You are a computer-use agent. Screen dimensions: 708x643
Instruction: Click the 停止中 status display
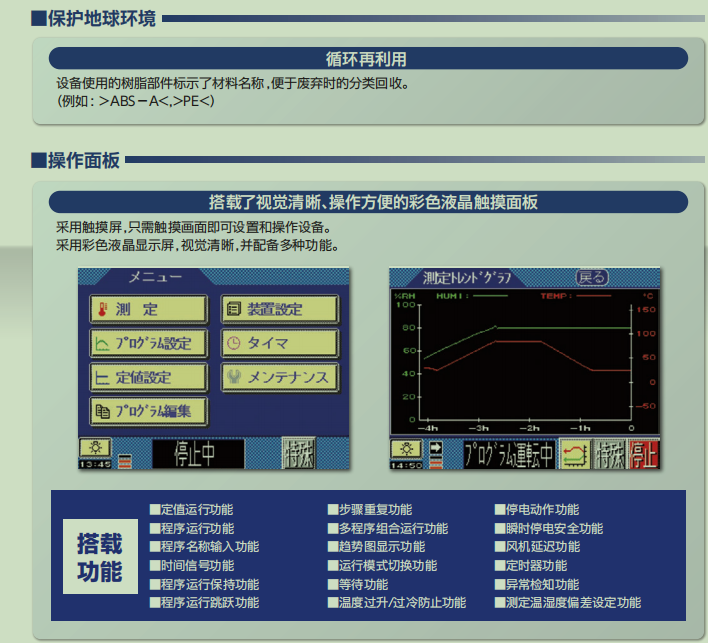[x=198, y=453]
